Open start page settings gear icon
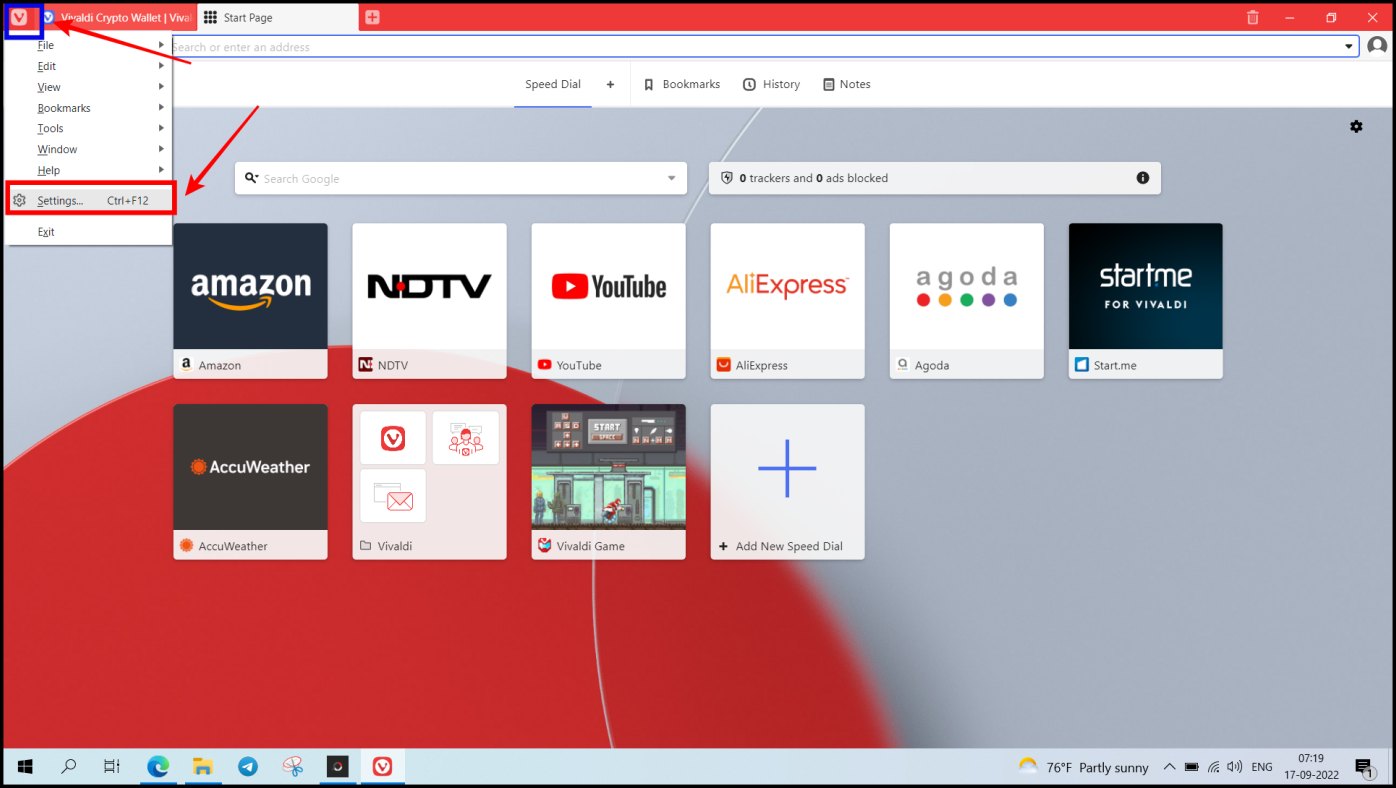Screen dimensions: 1396x788 point(1356,126)
